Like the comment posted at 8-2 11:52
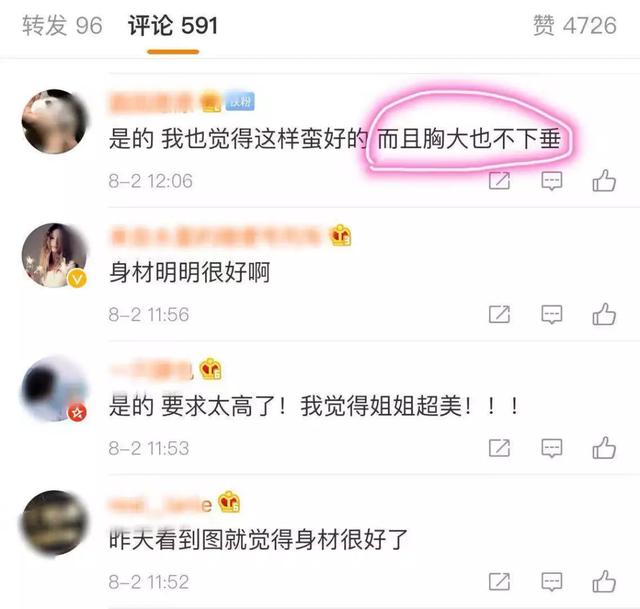The width and height of the screenshot is (640, 609). (x=604, y=581)
